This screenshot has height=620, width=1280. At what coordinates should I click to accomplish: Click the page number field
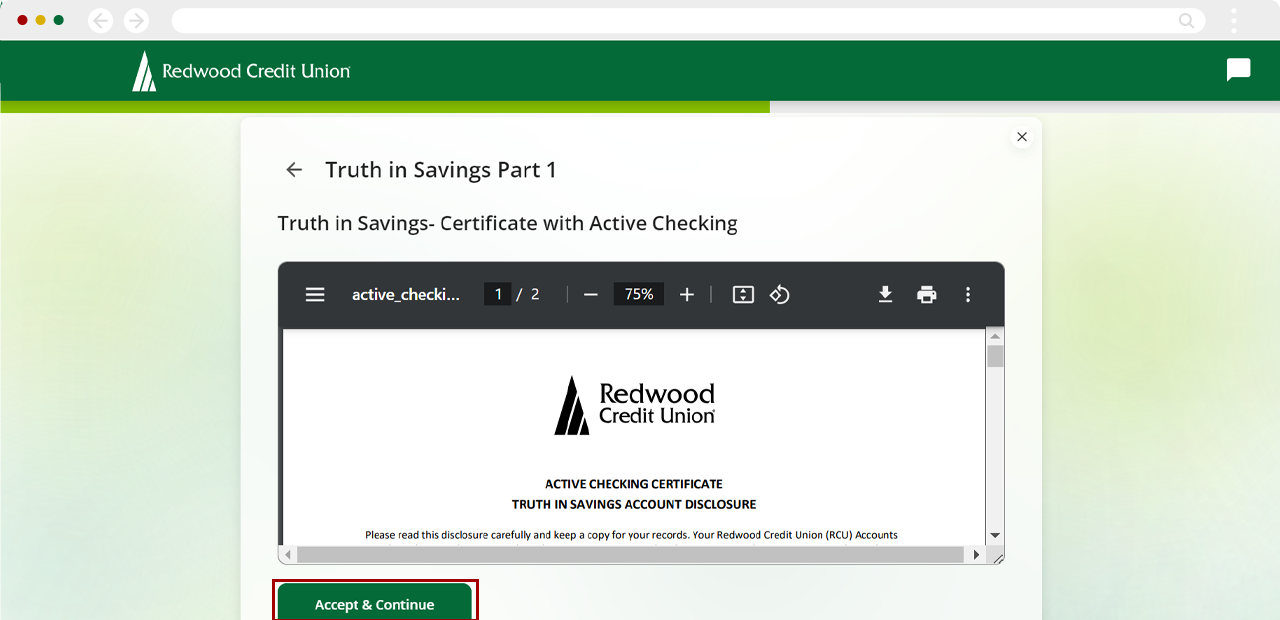coord(498,294)
